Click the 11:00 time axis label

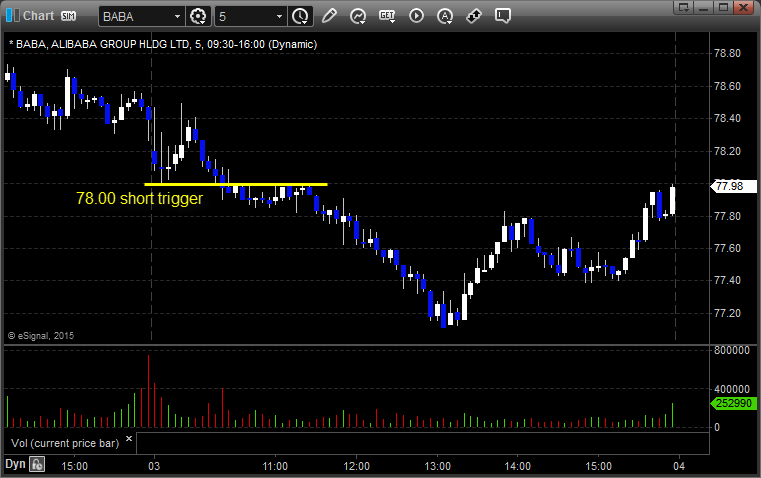coord(275,466)
